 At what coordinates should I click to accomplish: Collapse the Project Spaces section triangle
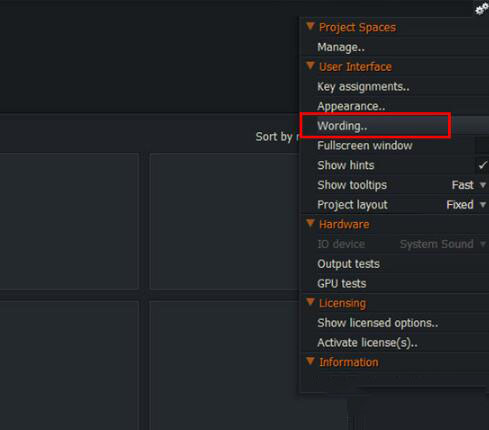click(310, 26)
